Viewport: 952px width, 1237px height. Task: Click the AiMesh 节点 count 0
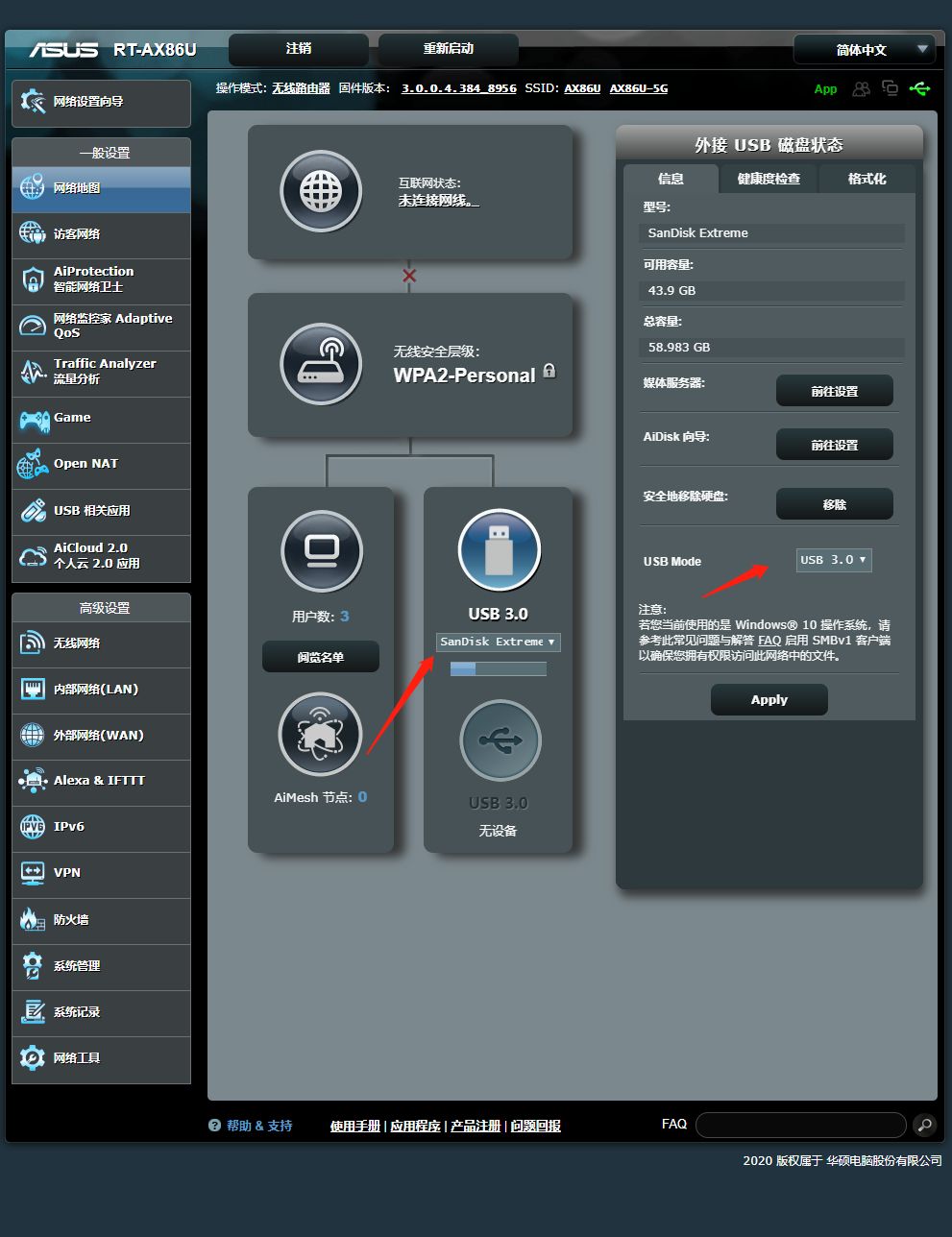tap(362, 797)
